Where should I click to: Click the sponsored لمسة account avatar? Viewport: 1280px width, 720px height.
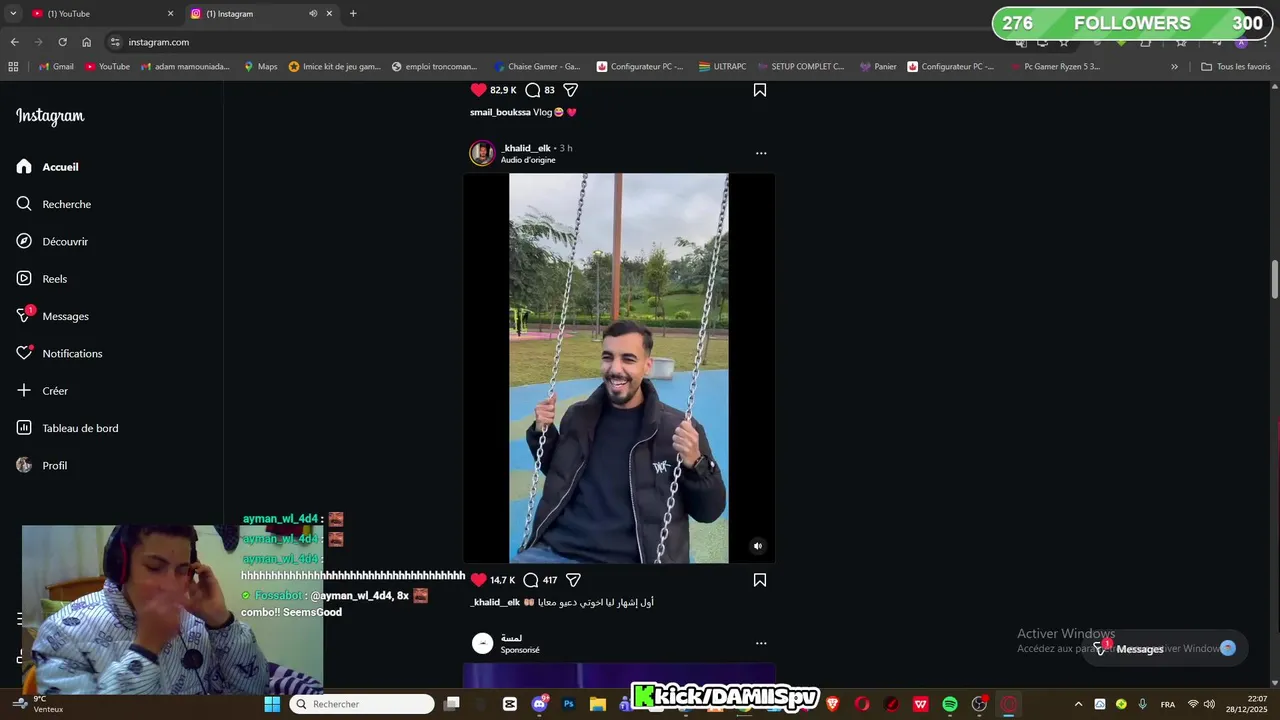point(482,643)
